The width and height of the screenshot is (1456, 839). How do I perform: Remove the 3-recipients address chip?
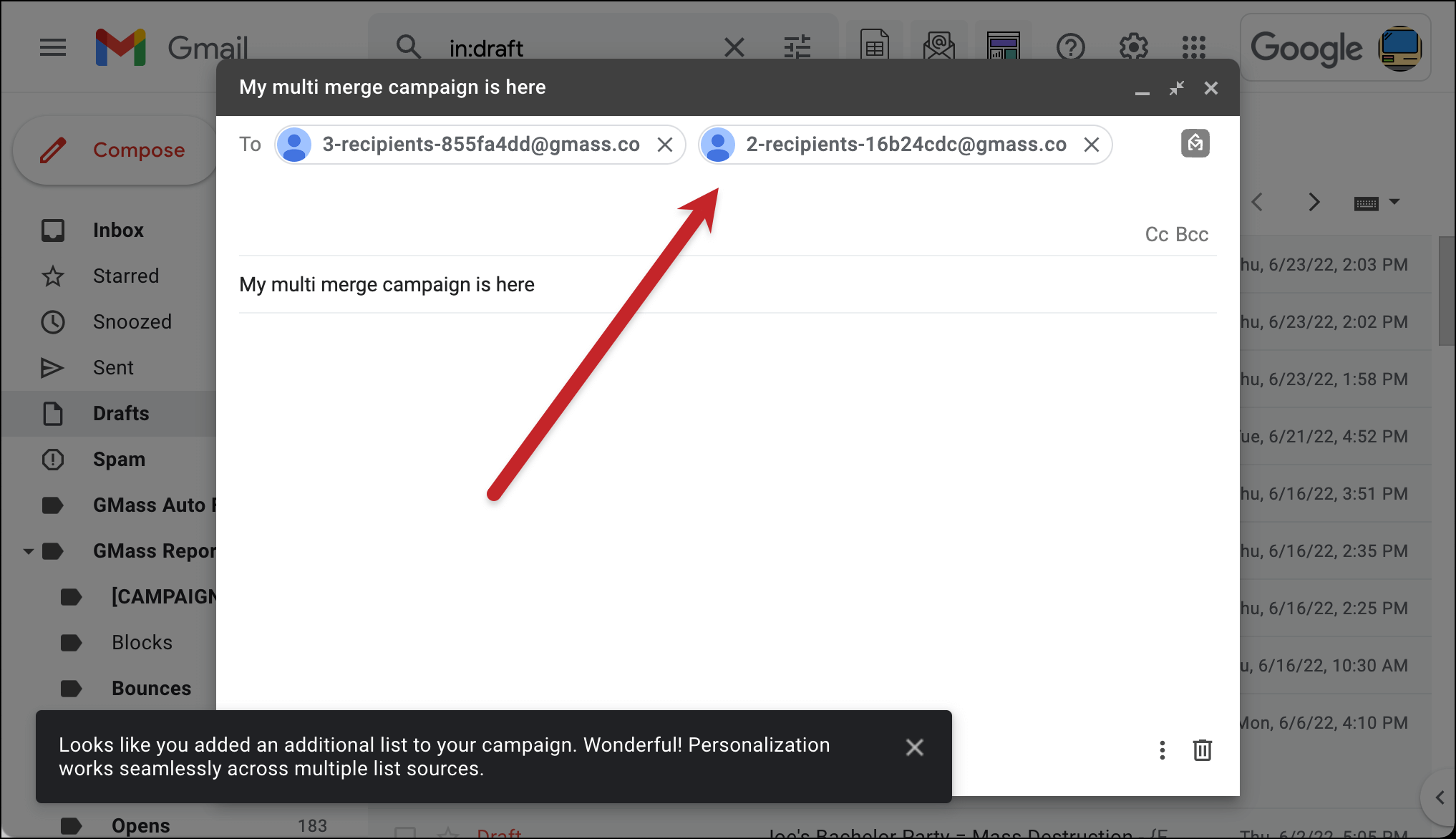point(665,145)
